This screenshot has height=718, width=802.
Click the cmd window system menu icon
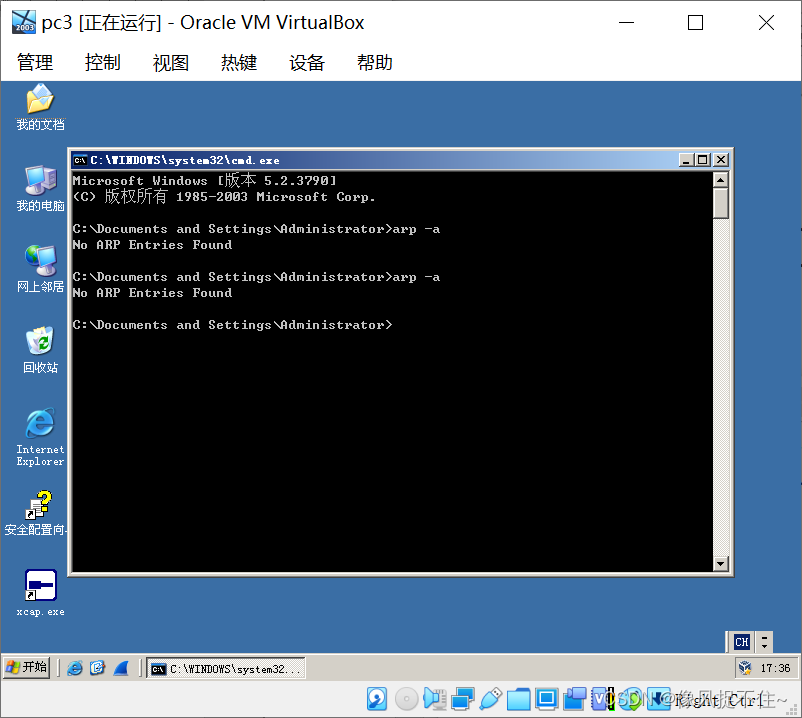80,160
